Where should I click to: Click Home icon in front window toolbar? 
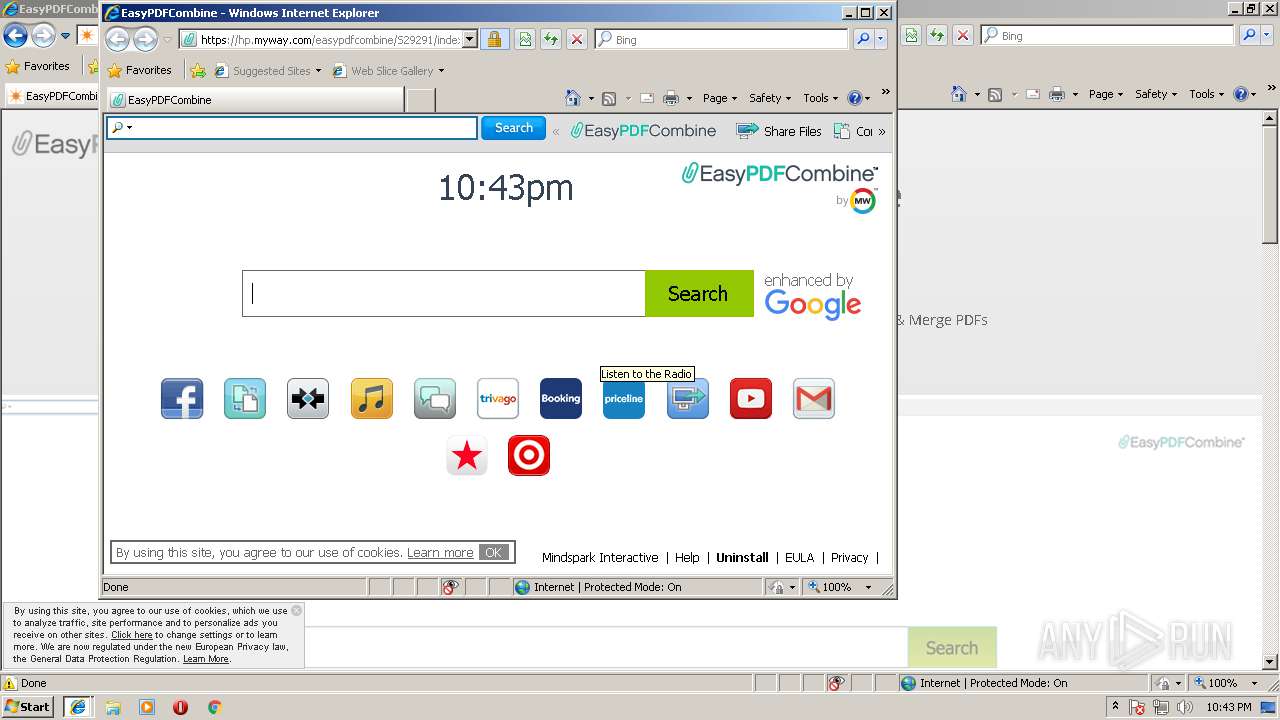pos(573,98)
